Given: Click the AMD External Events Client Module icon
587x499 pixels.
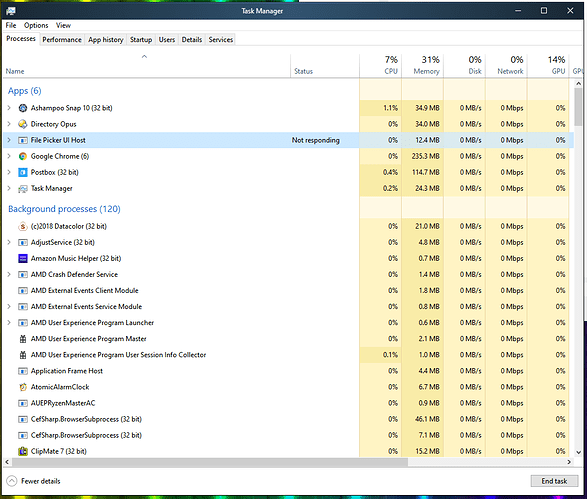Looking at the screenshot, I should click(23, 290).
